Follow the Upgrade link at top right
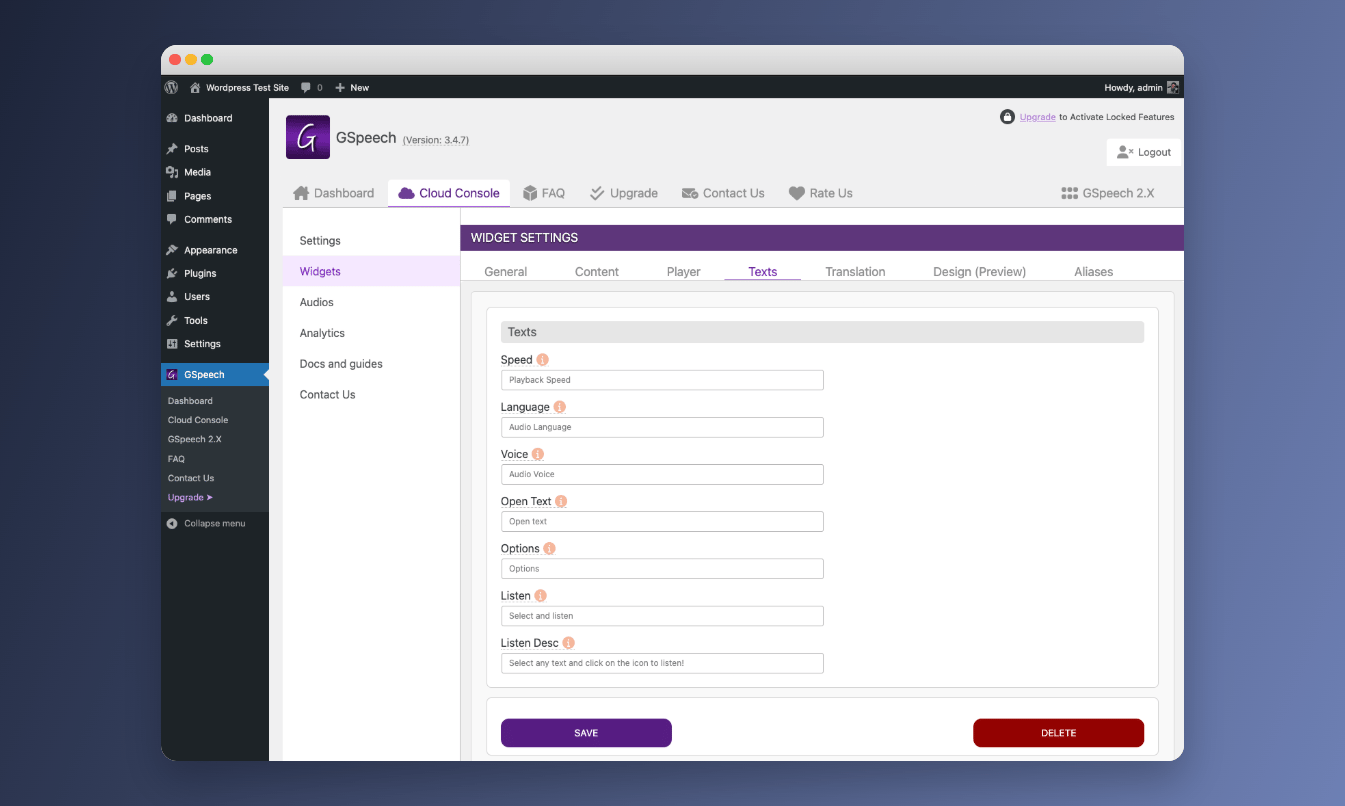 [1038, 117]
